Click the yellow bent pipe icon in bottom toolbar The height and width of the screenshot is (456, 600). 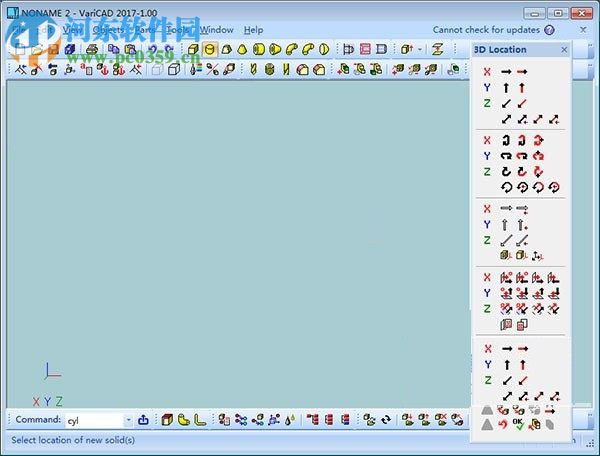click(184, 420)
